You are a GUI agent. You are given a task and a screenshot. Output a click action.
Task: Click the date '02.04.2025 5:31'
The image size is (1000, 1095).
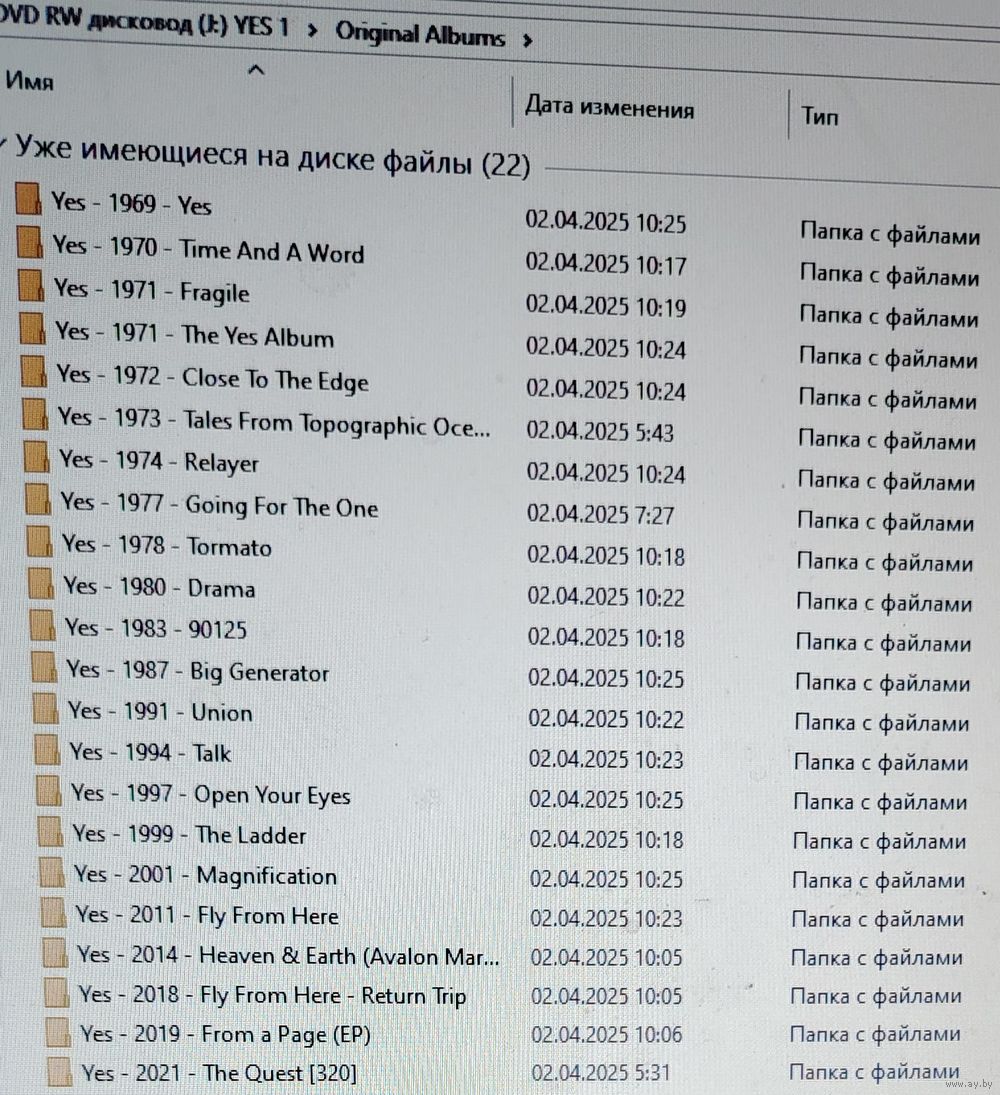click(601, 1072)
